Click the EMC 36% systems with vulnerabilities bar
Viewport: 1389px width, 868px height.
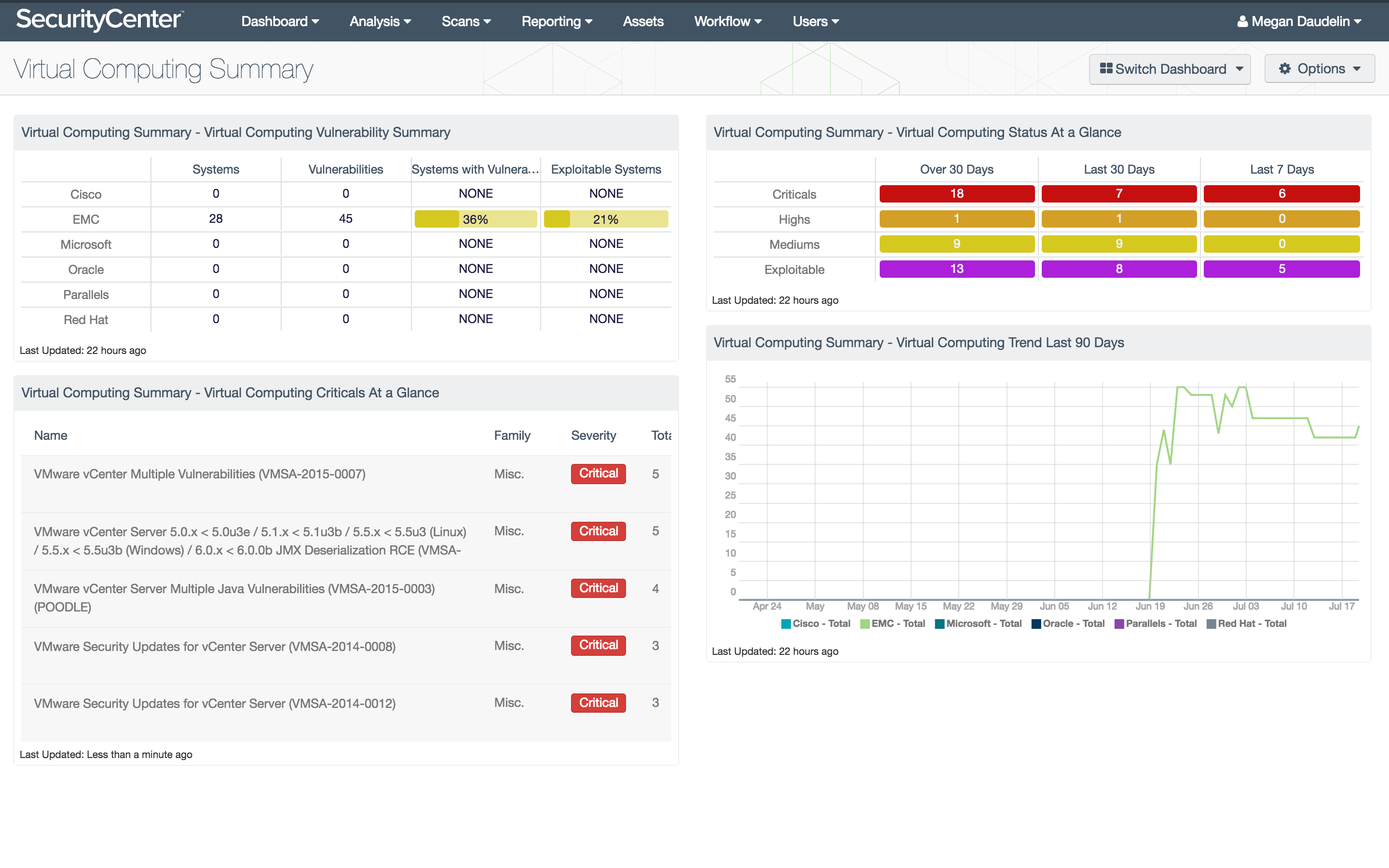tap(476, 219)
